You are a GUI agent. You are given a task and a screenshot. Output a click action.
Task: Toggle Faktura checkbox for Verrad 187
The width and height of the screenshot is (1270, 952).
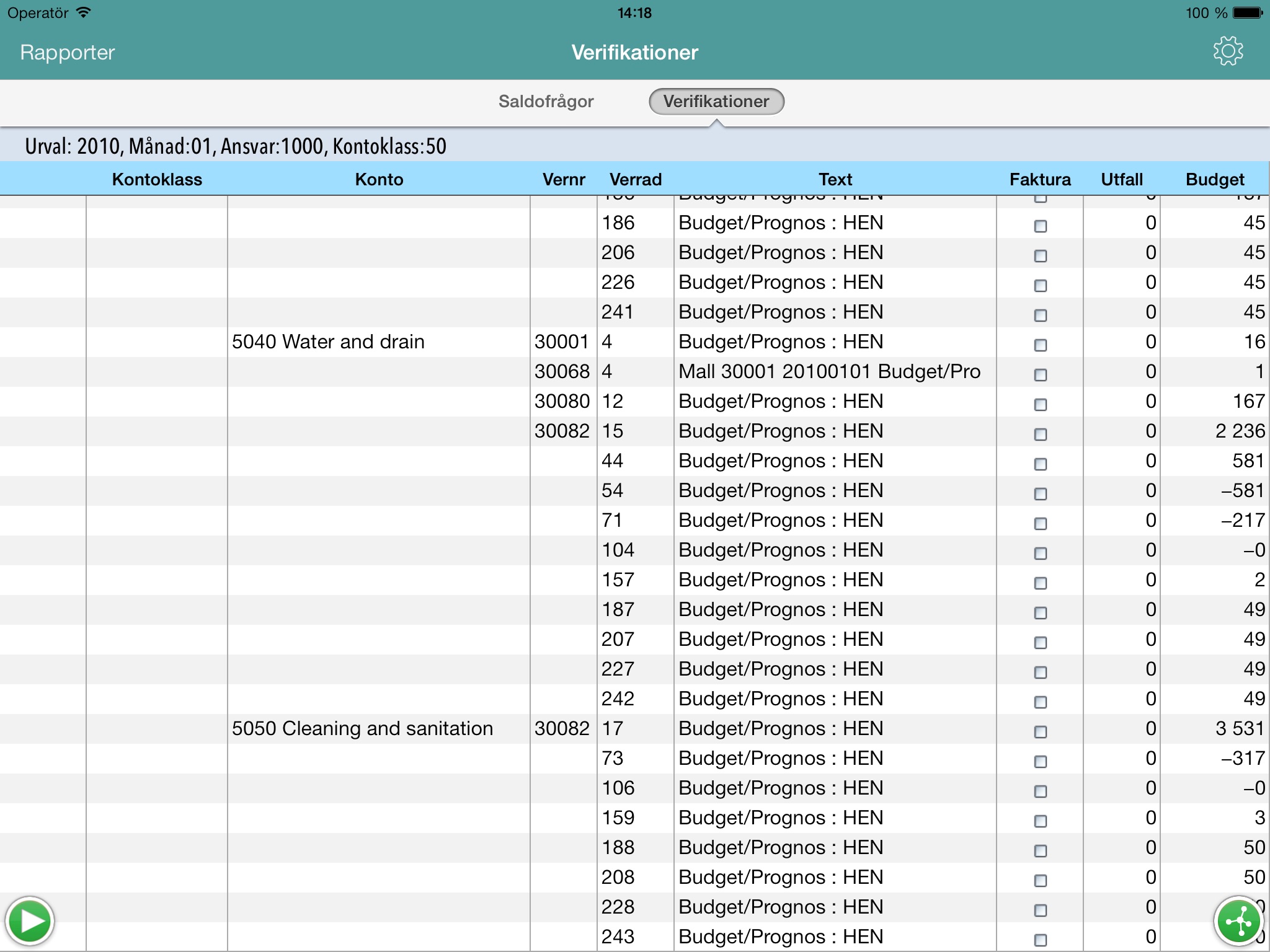coord(1041,613)
